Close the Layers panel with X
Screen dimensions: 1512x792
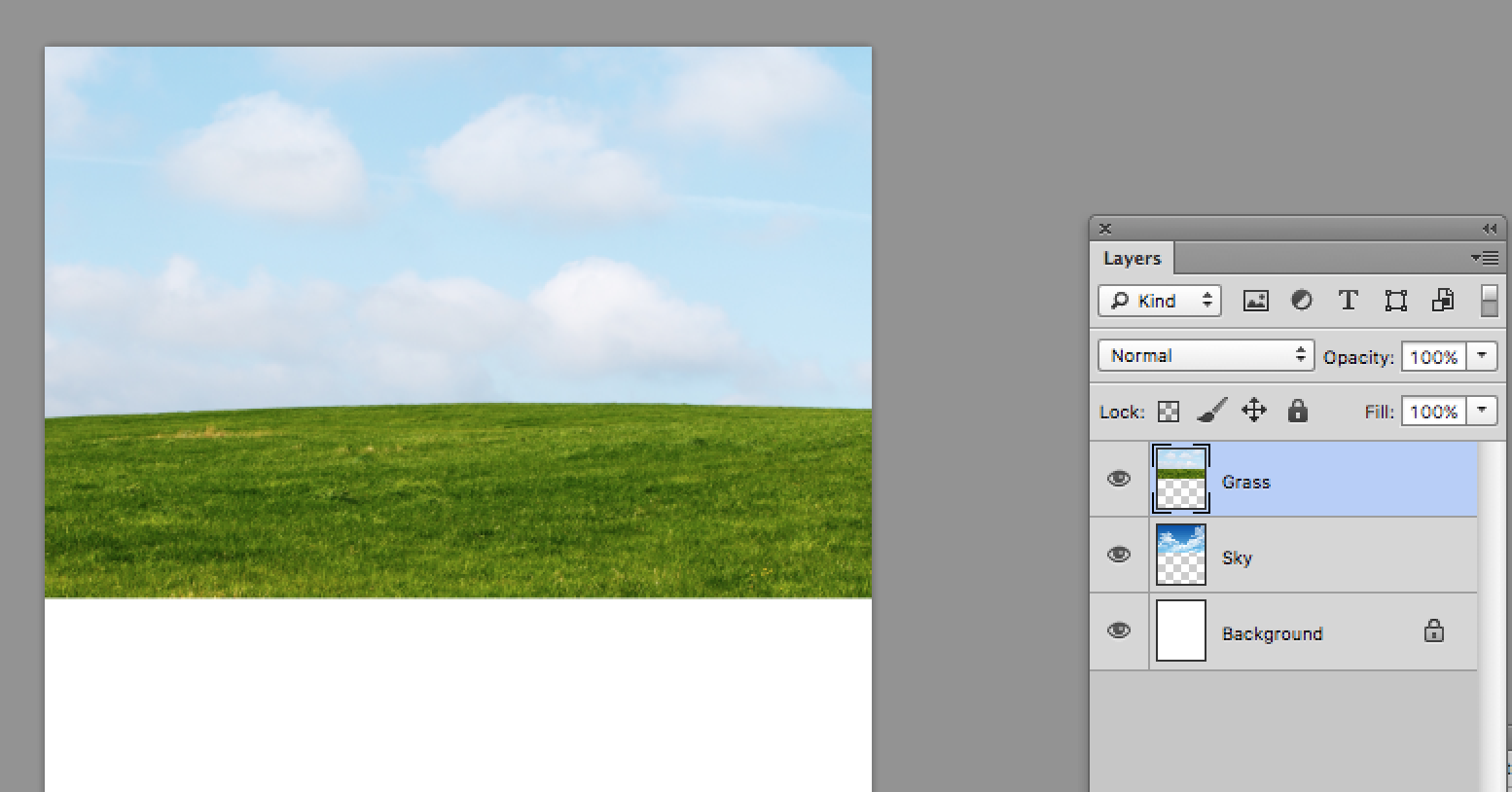(1104, 229)
